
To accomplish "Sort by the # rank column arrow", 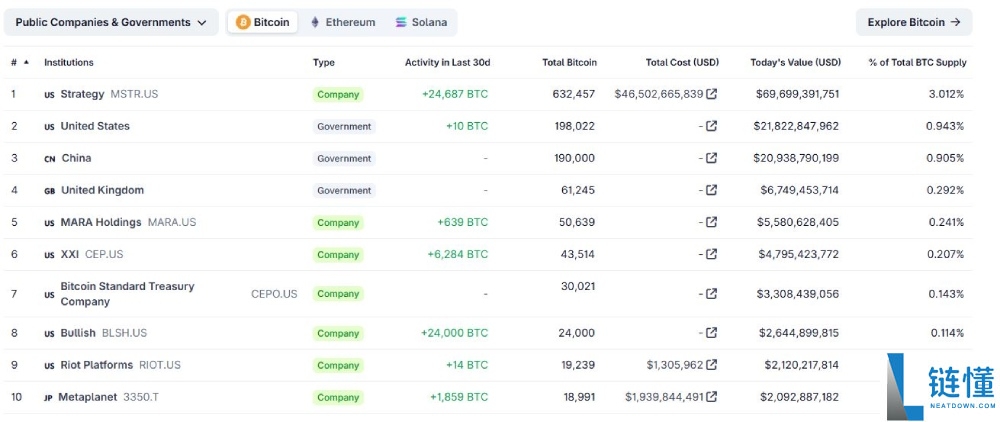I will 26,62.
